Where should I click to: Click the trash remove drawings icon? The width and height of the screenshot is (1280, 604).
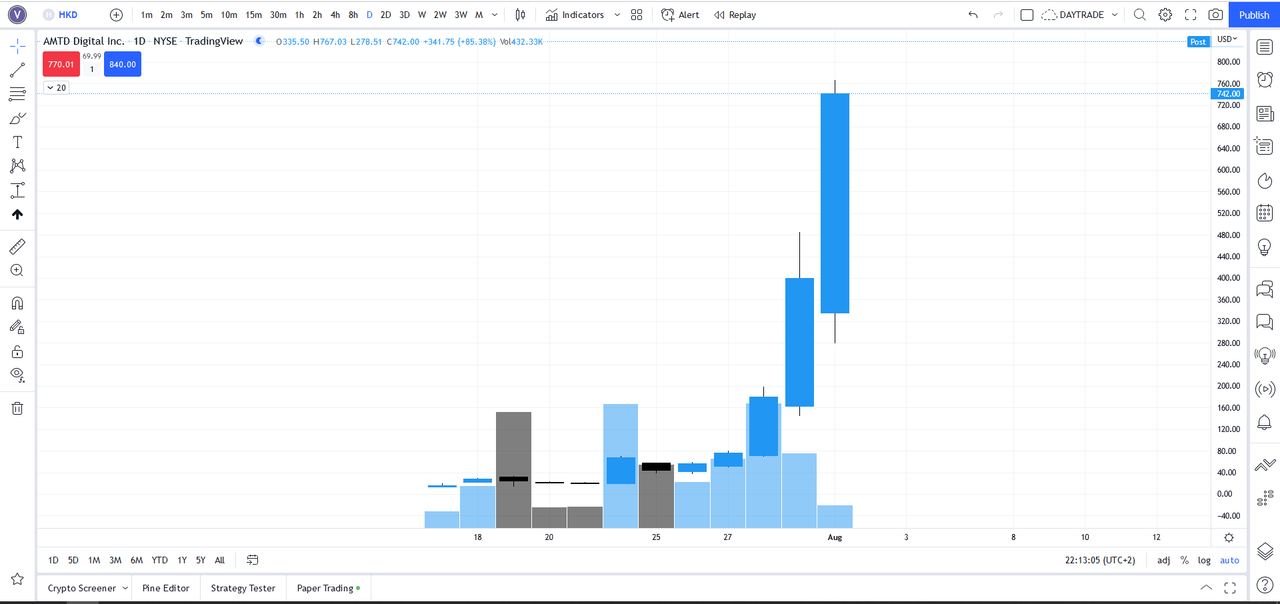tap(17, 408)
